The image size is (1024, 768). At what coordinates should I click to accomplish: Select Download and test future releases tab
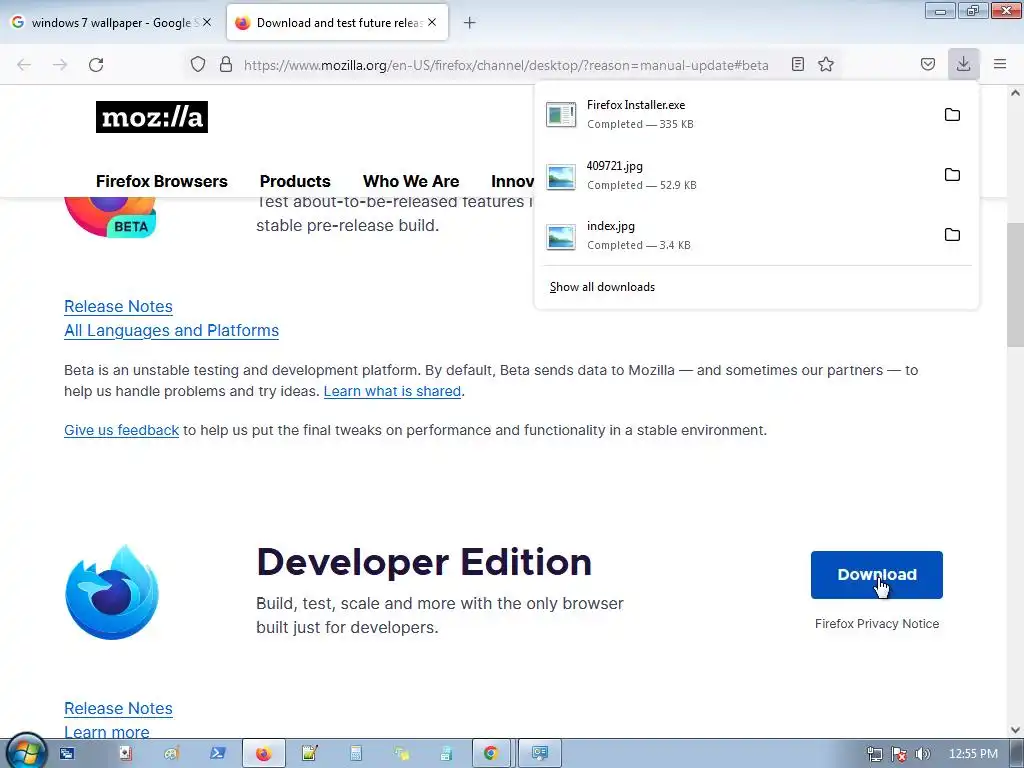pos(337,23)
